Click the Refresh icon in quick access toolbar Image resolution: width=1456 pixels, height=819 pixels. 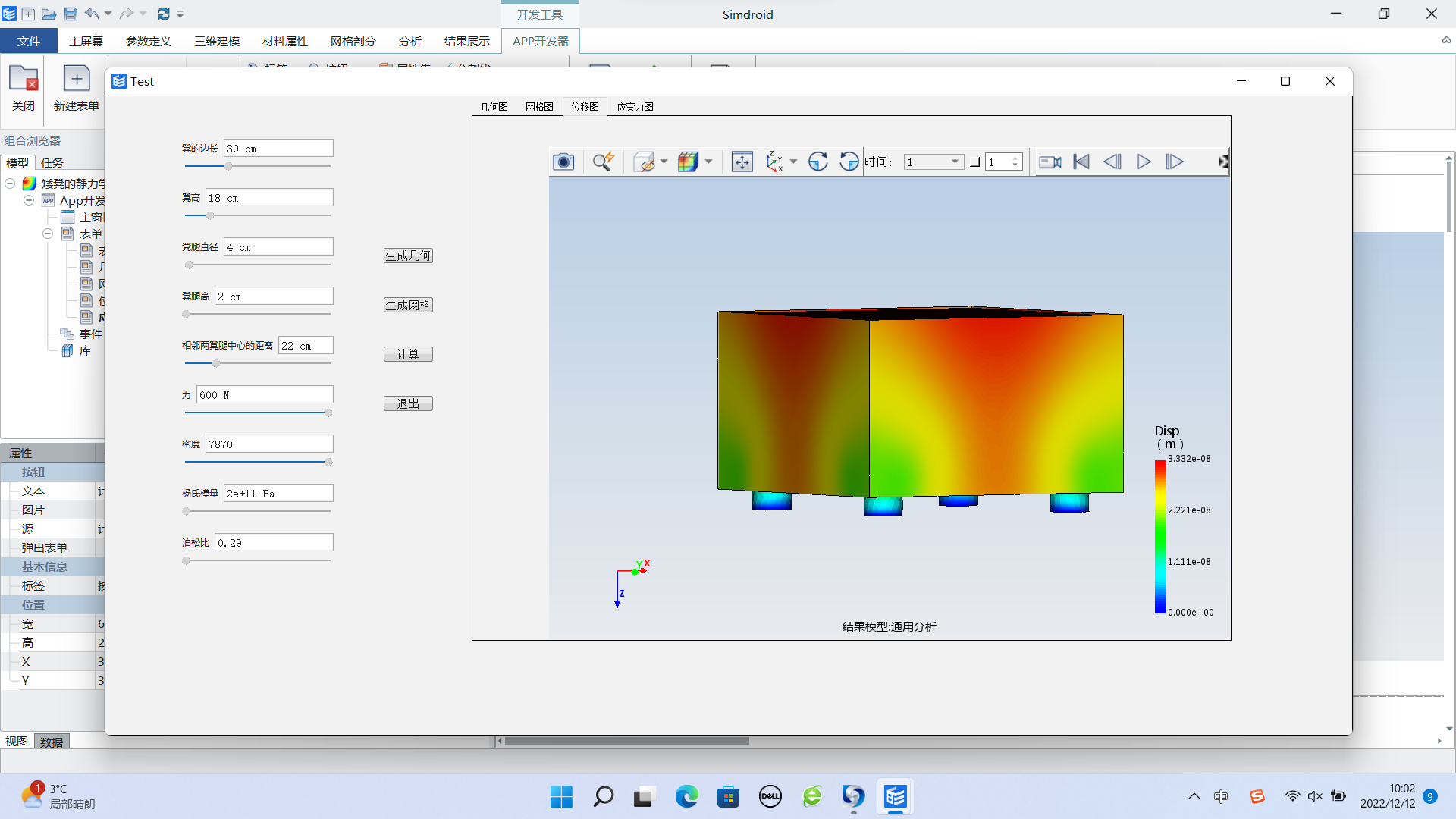click(x=164, y=14)
